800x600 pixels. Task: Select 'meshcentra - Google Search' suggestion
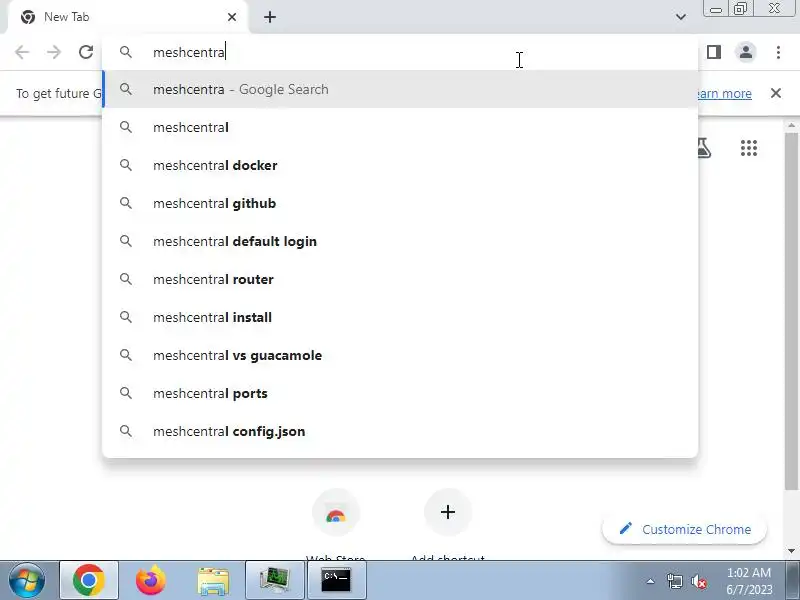[x=400, y=89]
